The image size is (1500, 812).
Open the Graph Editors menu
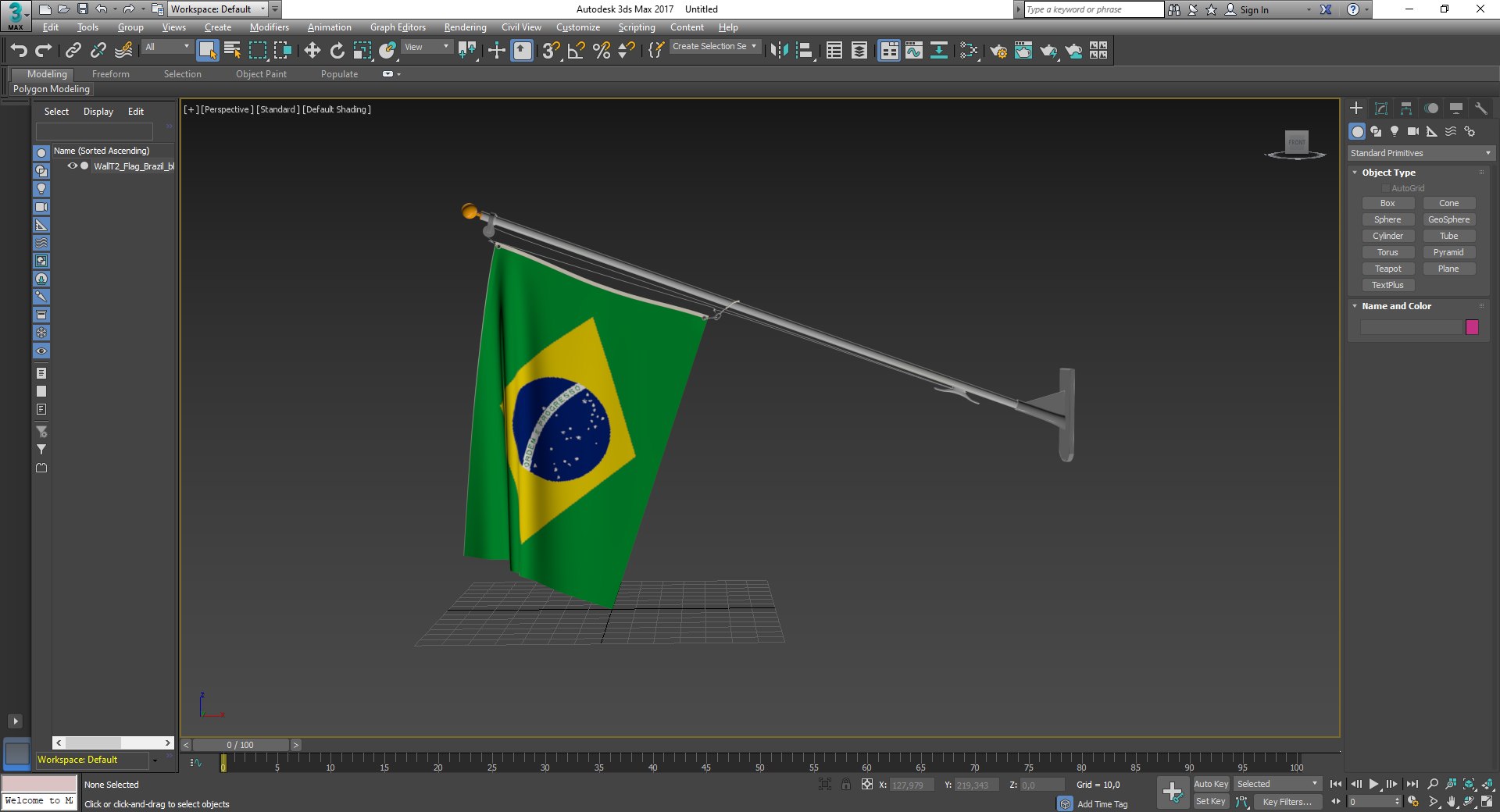coord(398,27)
